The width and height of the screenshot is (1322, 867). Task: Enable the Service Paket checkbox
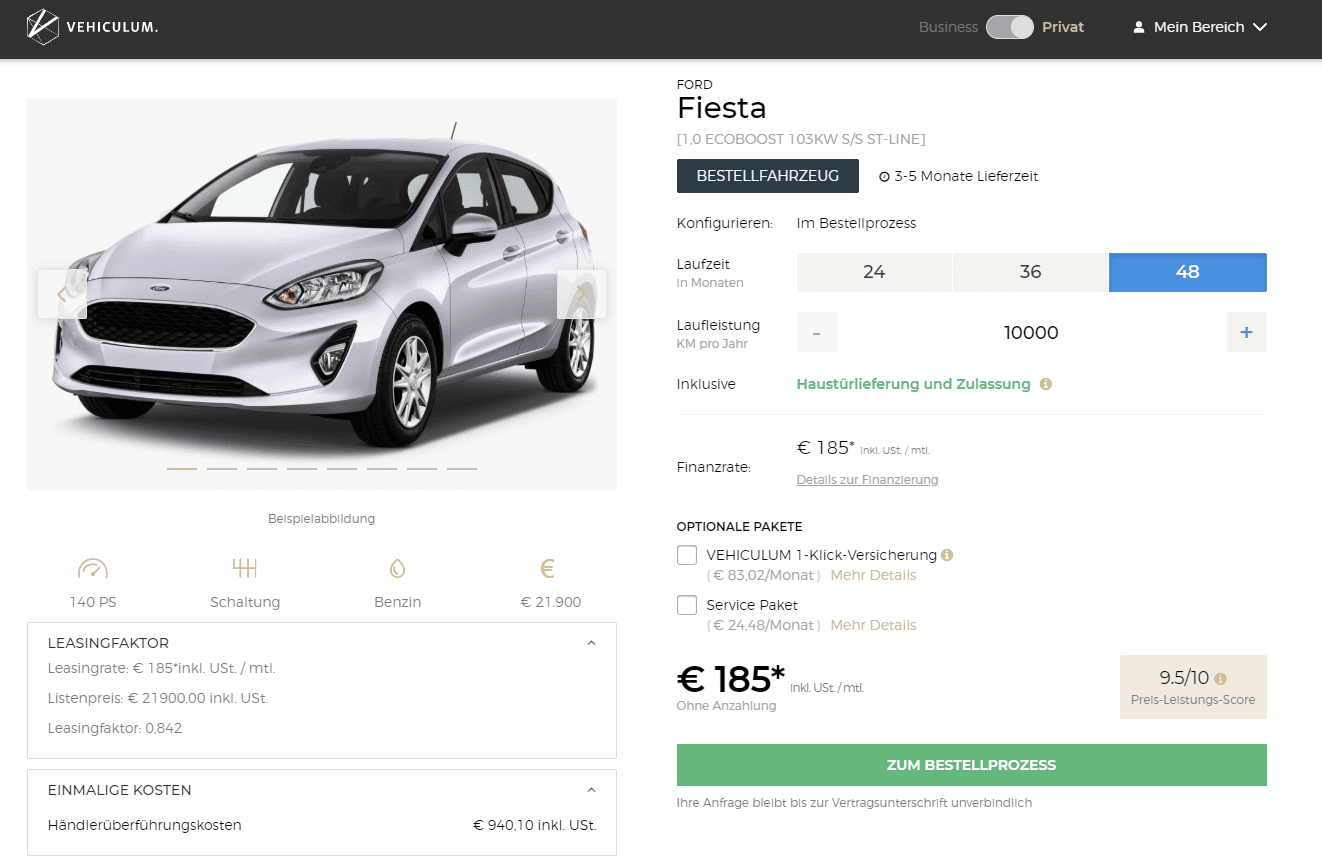pos(687,605)
